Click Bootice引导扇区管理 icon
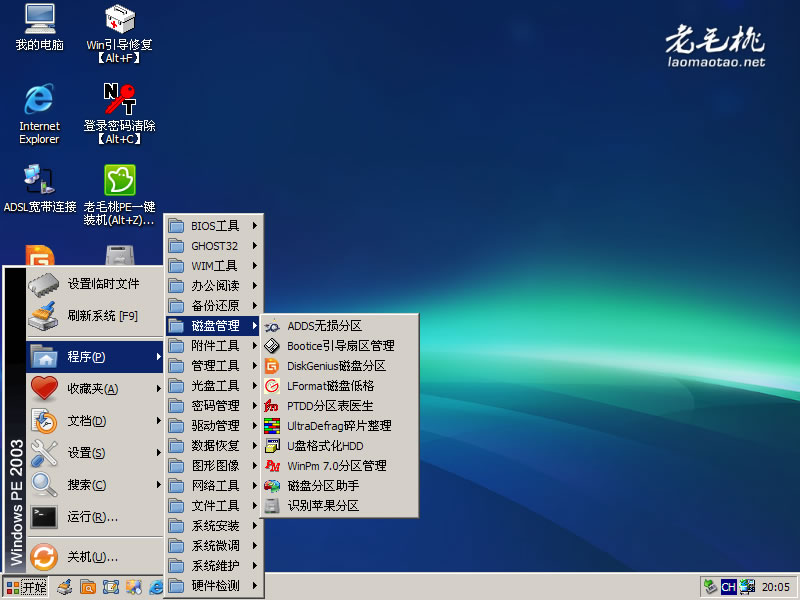This screenshot has height=600, width=800. pos(272,346)
